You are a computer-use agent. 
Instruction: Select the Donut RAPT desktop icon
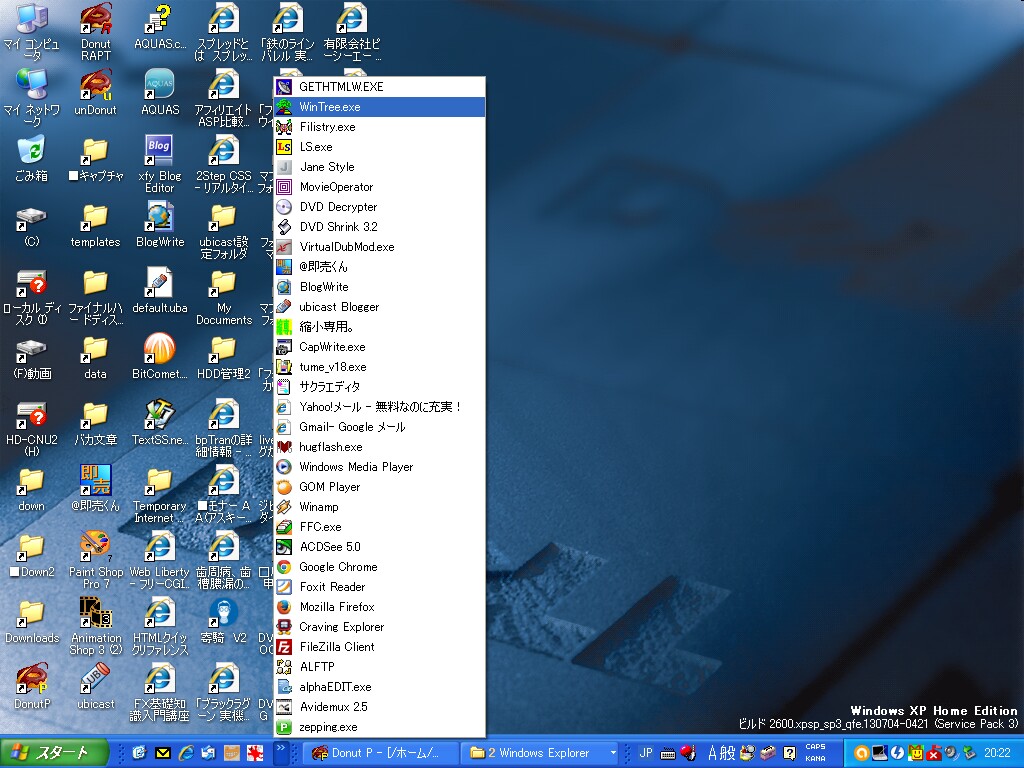[96, 32]
